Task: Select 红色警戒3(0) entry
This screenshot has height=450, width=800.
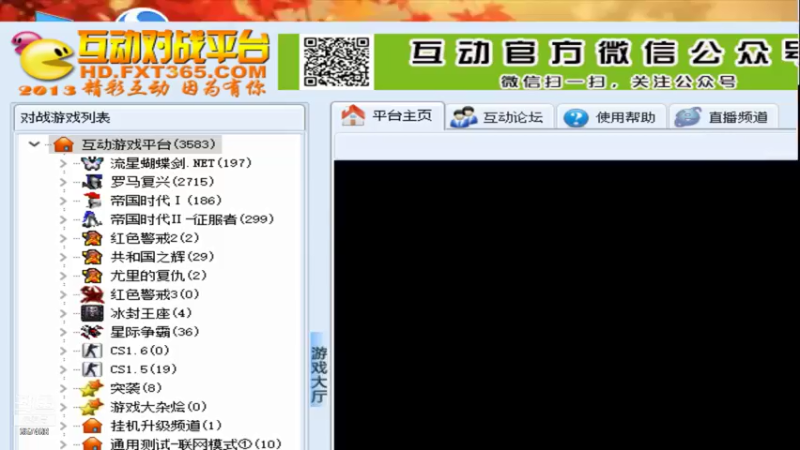Action: [x=155, y=294]
